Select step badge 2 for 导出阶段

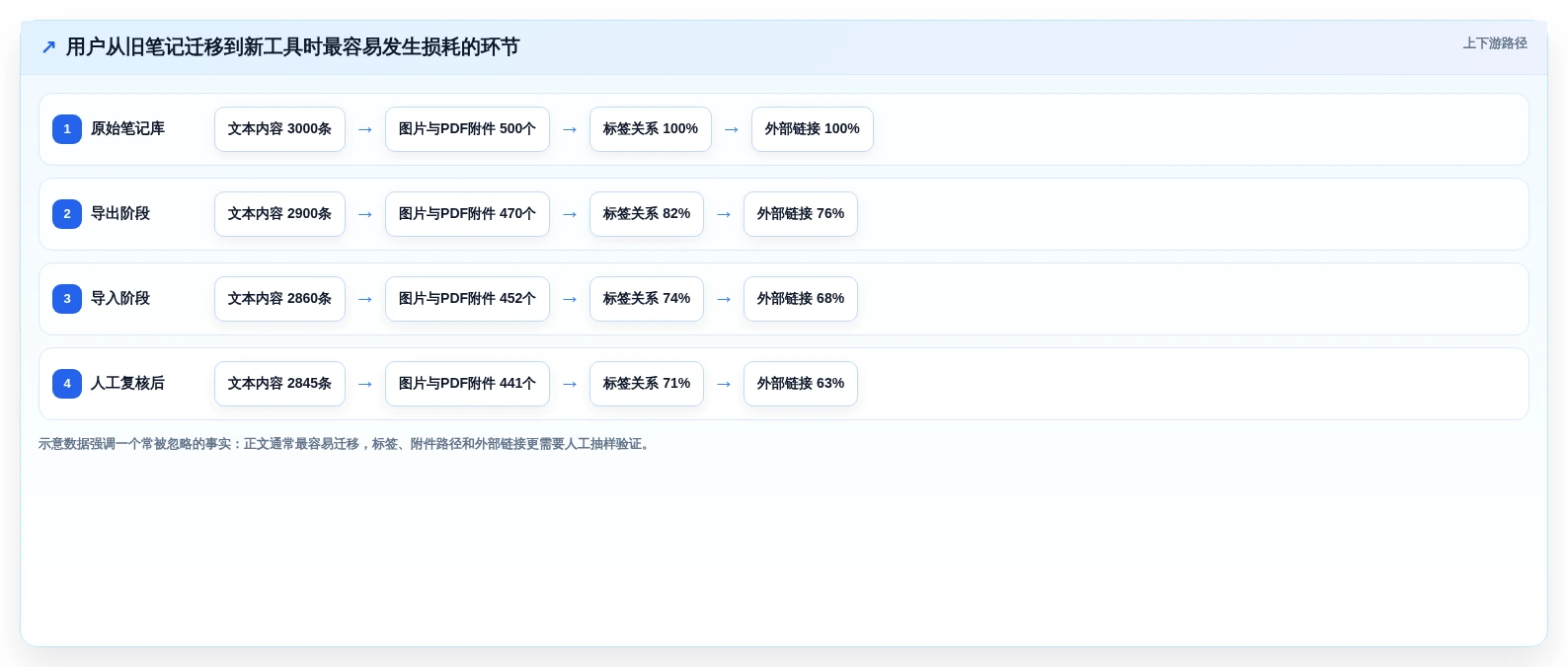[x=67, y=214]
